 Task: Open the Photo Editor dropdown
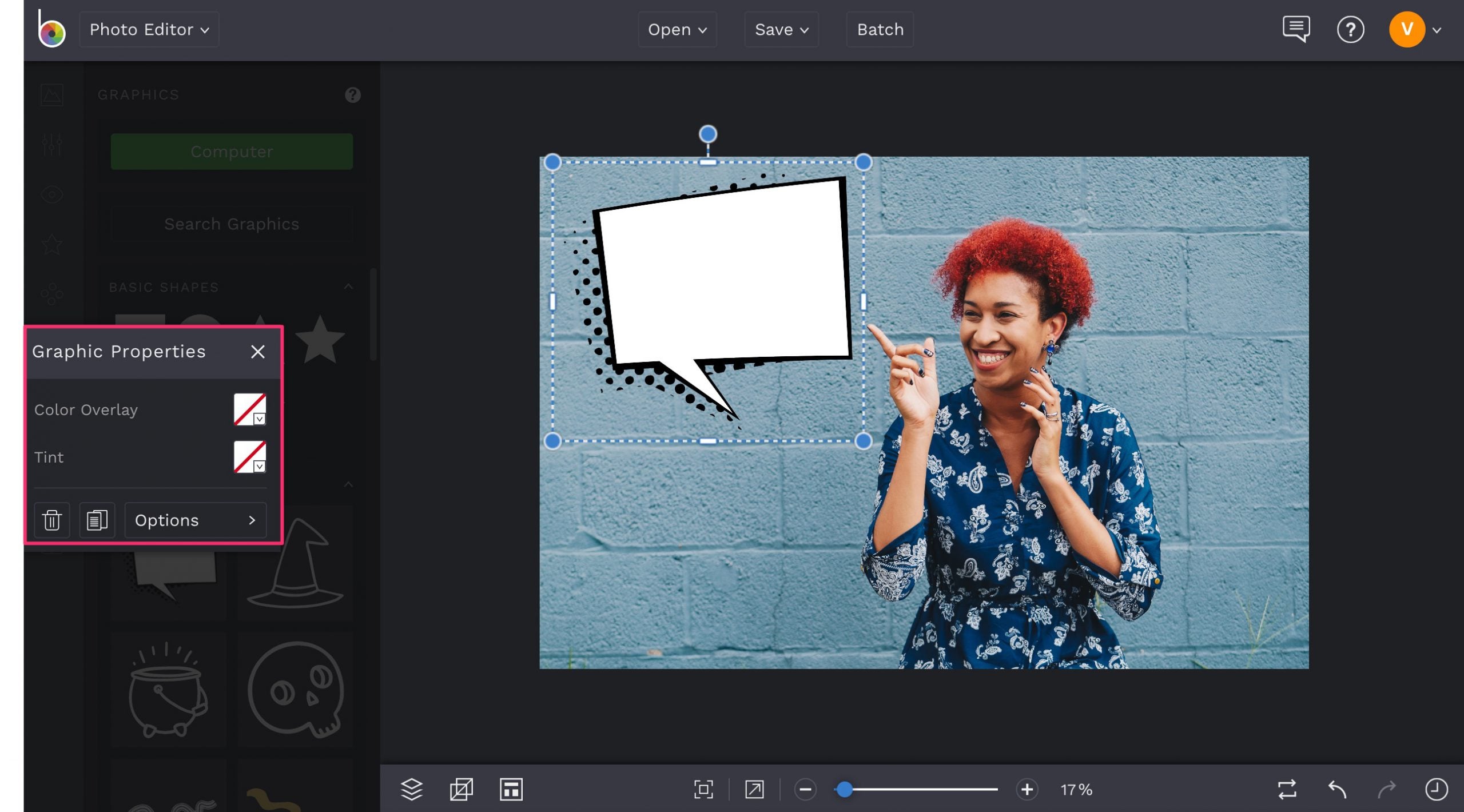point(149,30)
